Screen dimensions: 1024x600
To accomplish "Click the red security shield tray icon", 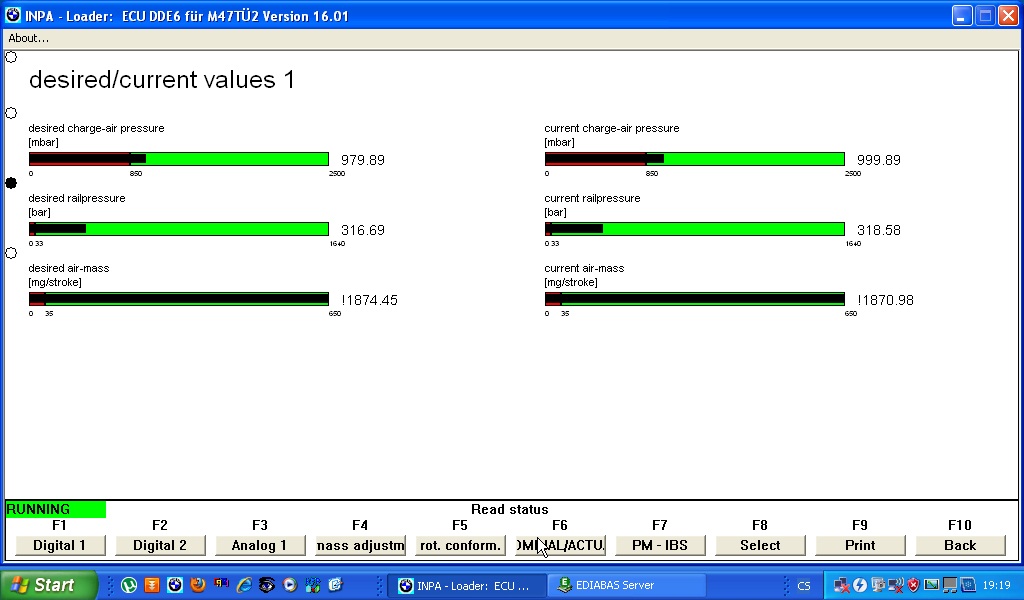I will point(912,585).
